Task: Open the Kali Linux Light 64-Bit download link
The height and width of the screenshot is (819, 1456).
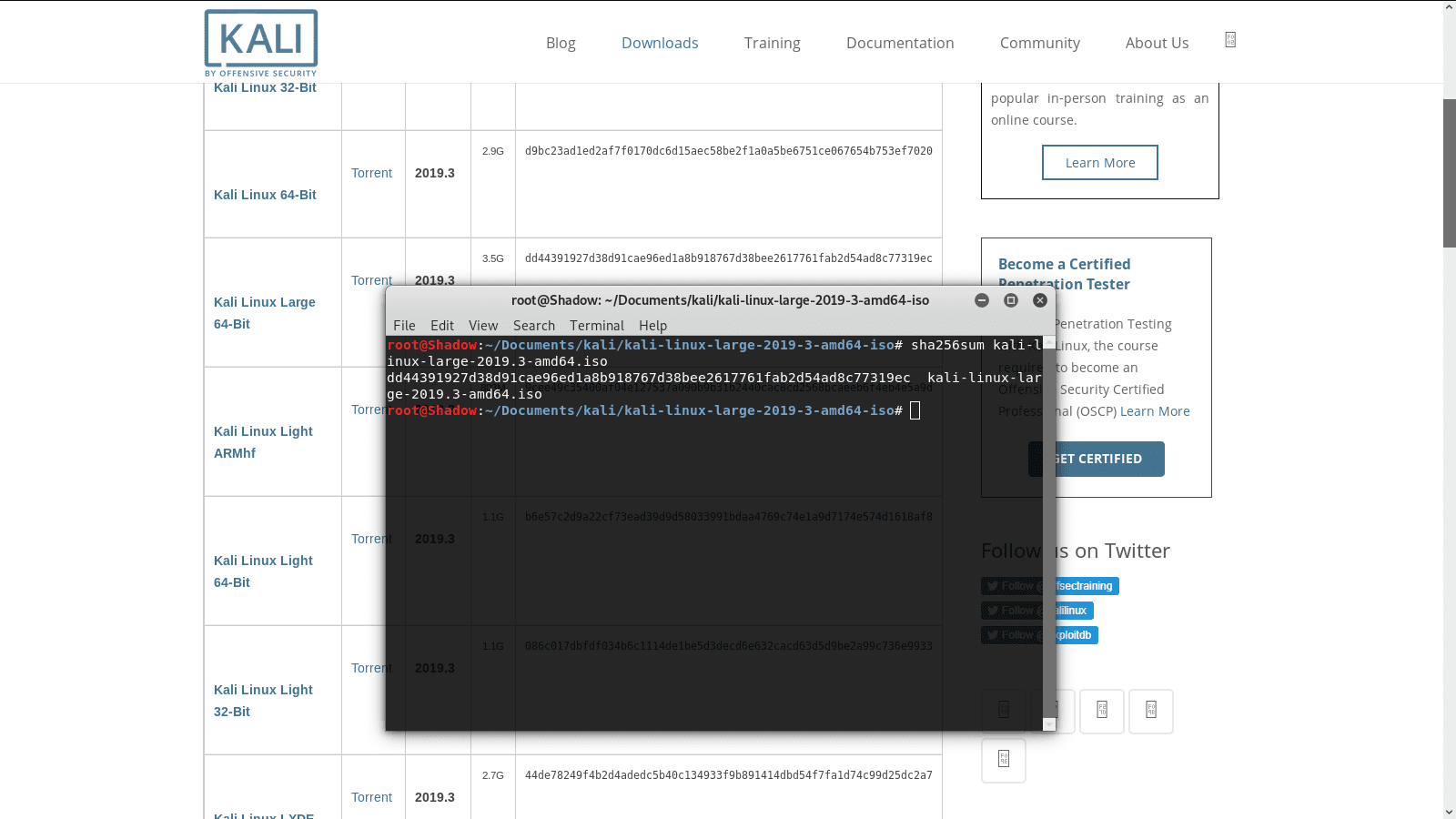Action: [263, 571]
